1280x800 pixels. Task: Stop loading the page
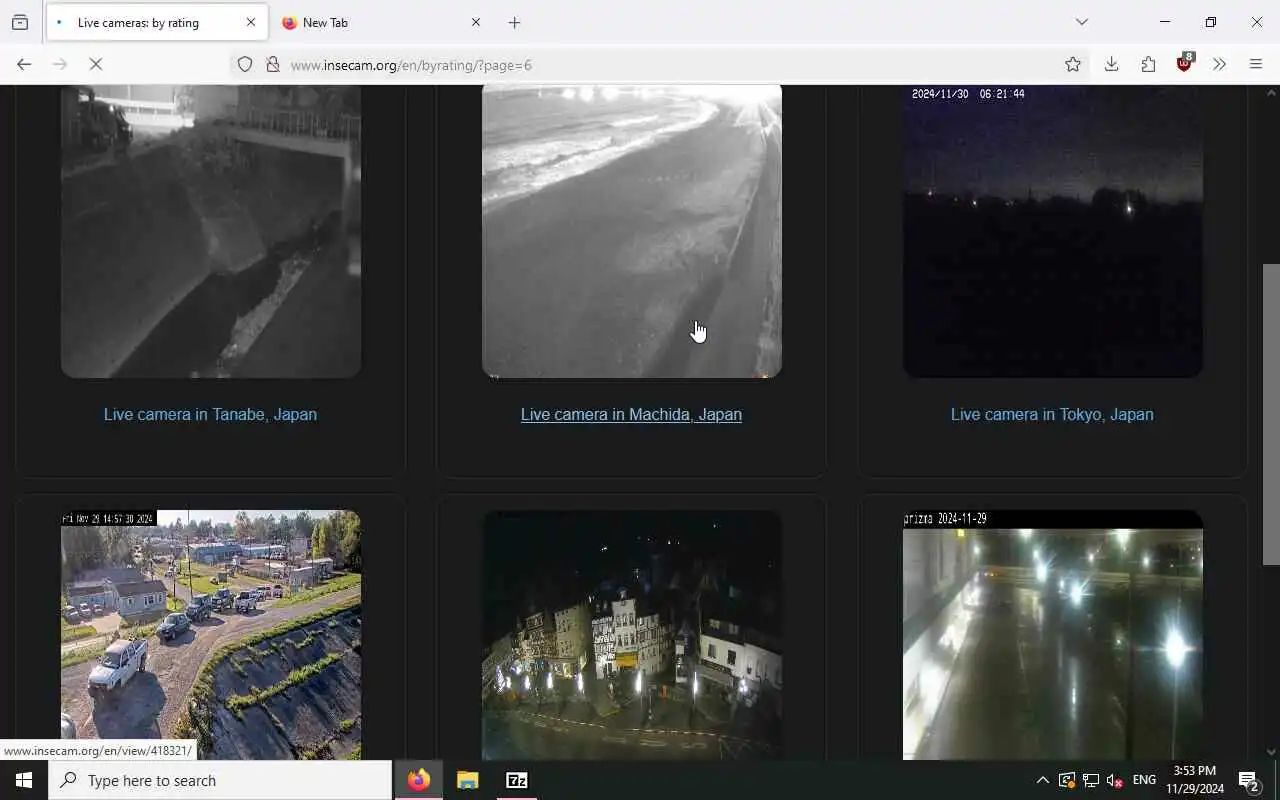coord(96,64)
